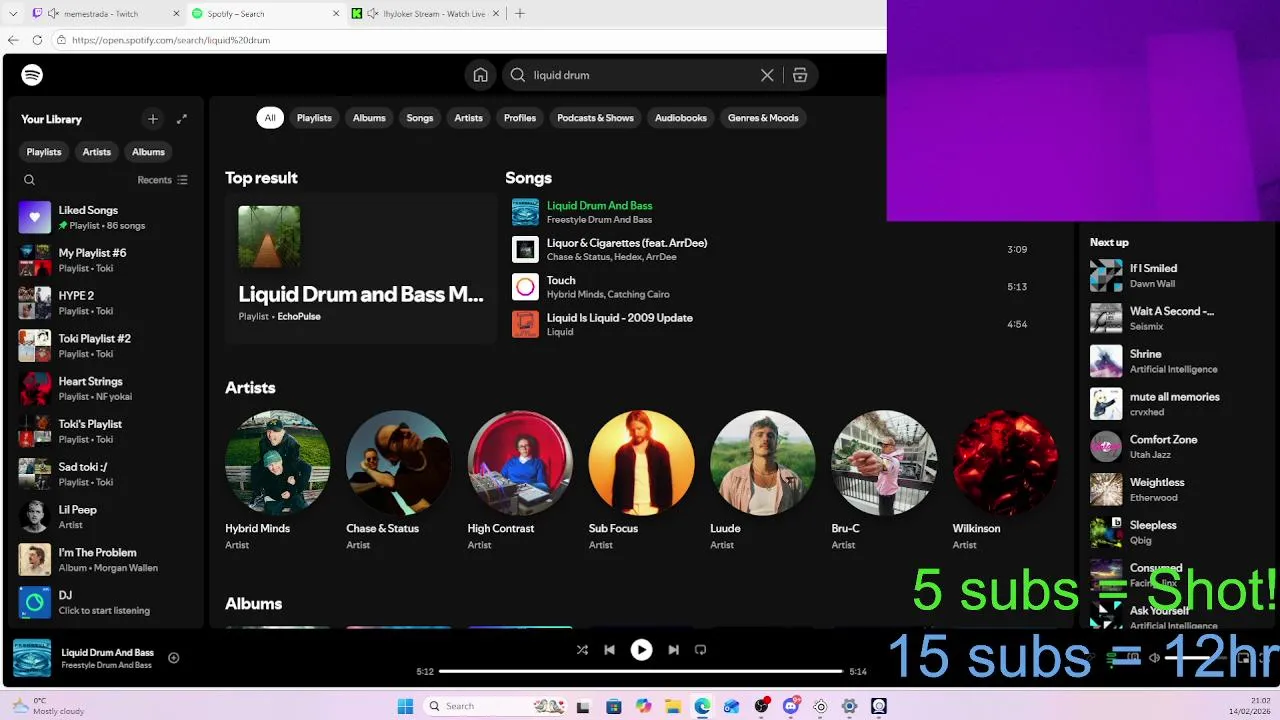Image resolution: width=1280 pixels, height=720 pixels.
Task: Open HYPE 2 playlist
Action: [108, 303]
